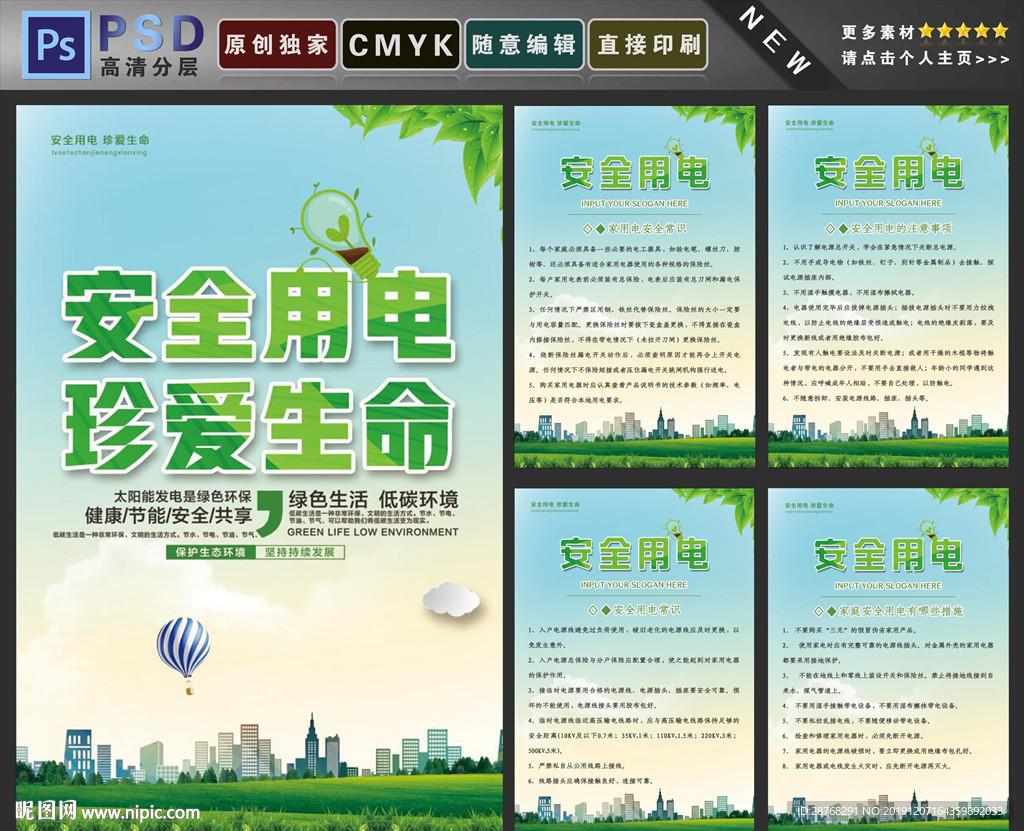The width and height of the screenshot is (1024, 831).
Task: Click the 保护生态环境 green label
Action: click(x=210, y=552)
